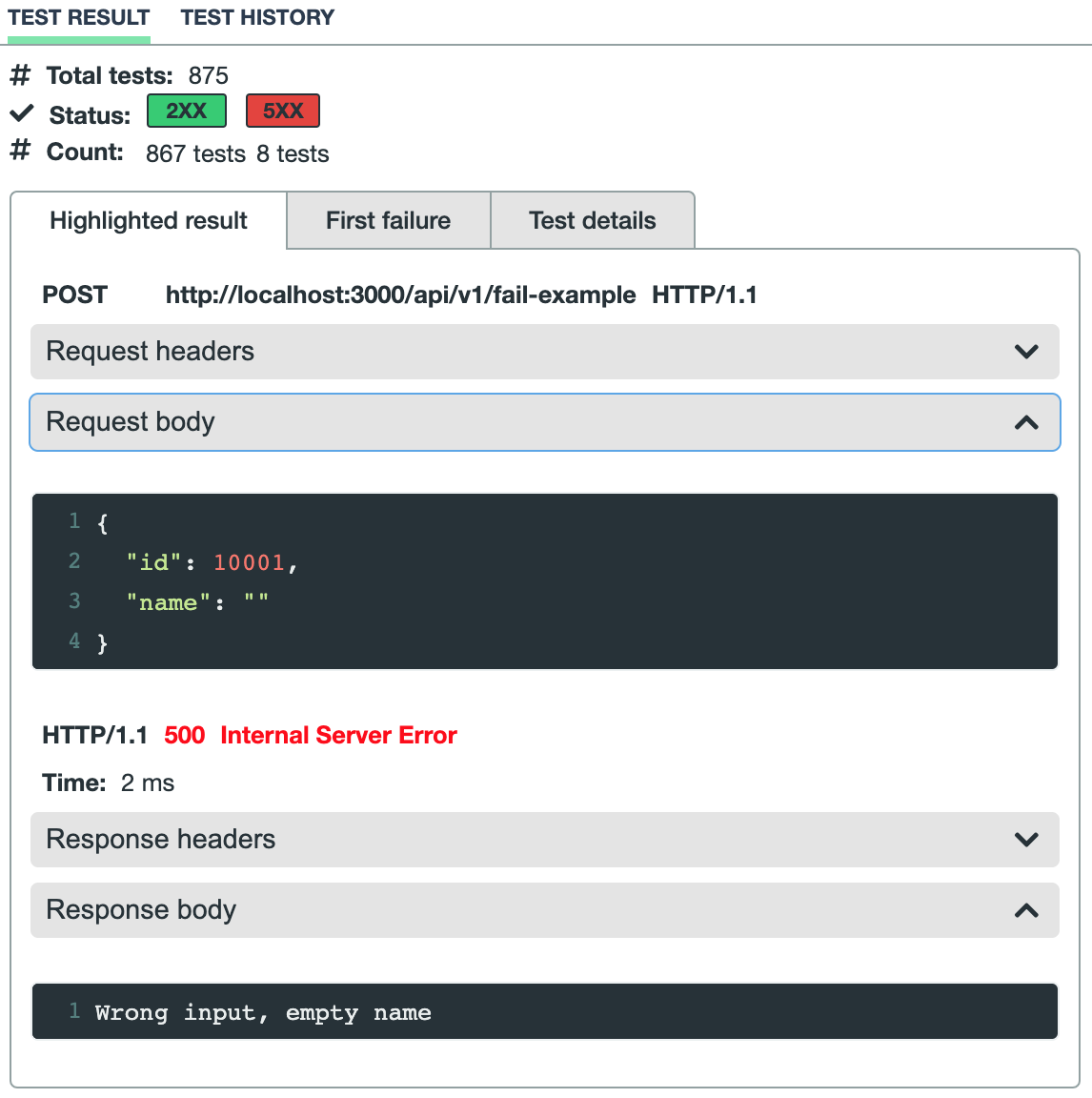Click the Wrong input response message

[262, 1012]
